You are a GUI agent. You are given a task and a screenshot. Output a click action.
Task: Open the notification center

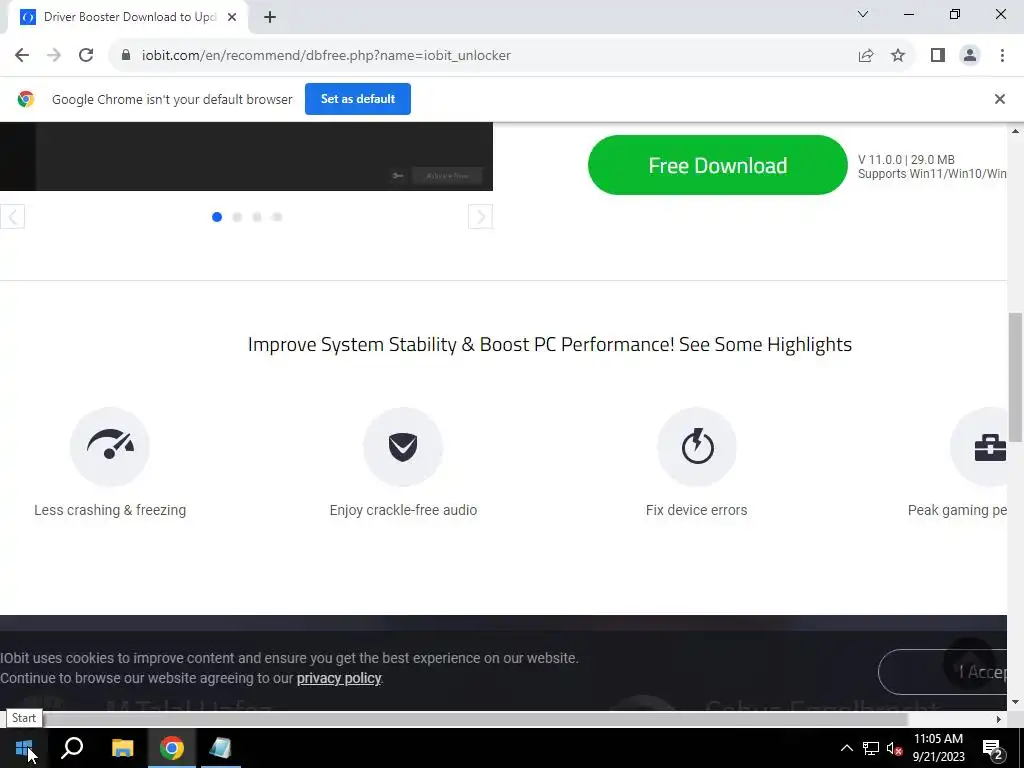click(993, 748)
